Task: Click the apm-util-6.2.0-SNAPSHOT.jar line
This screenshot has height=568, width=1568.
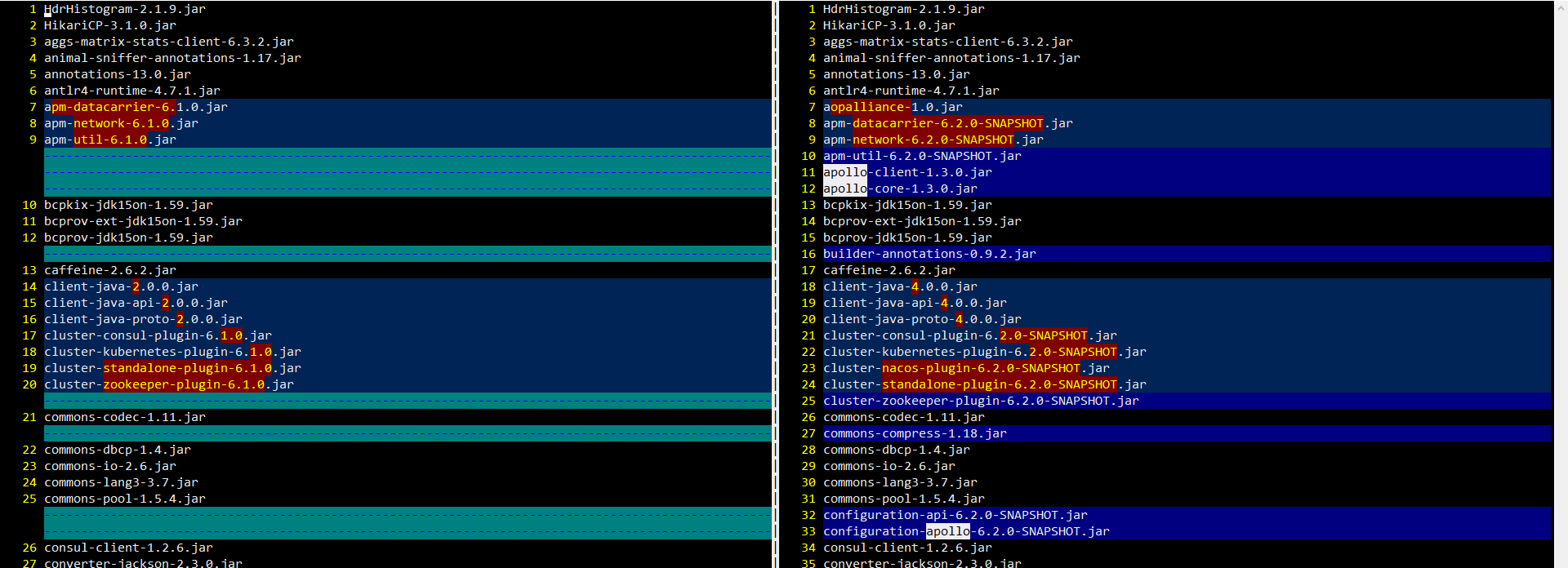Action: tap(922, 156)
